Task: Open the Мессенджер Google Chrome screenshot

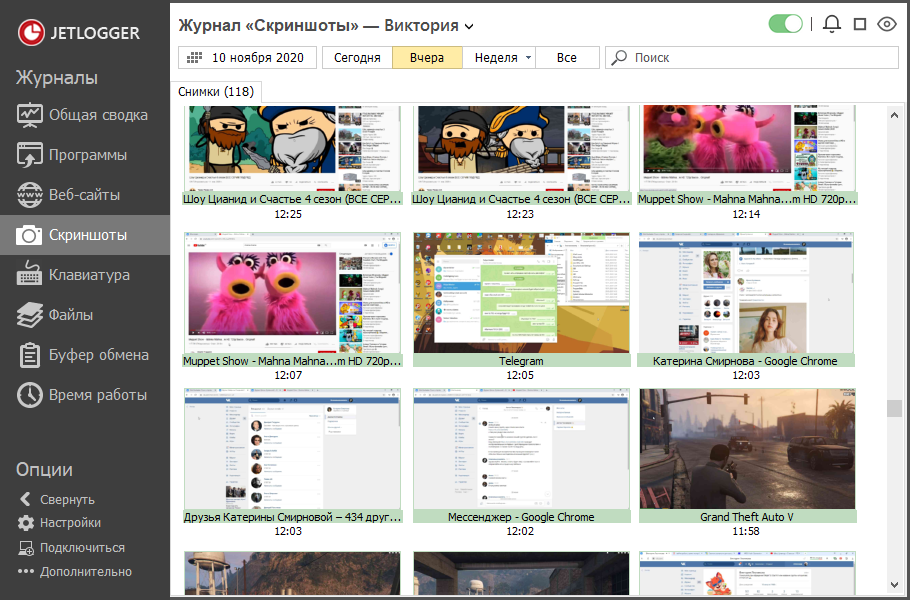Action: tap(521, 449)
